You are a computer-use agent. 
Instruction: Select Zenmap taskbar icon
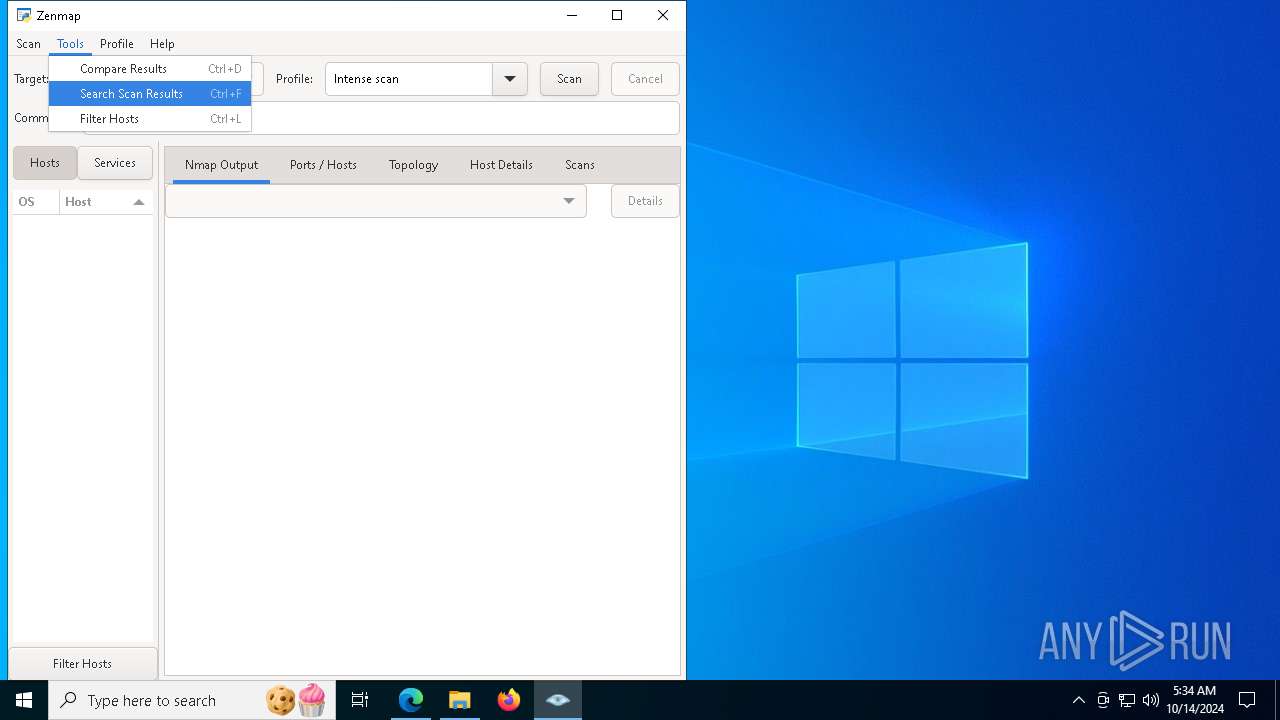click(558, 700)
